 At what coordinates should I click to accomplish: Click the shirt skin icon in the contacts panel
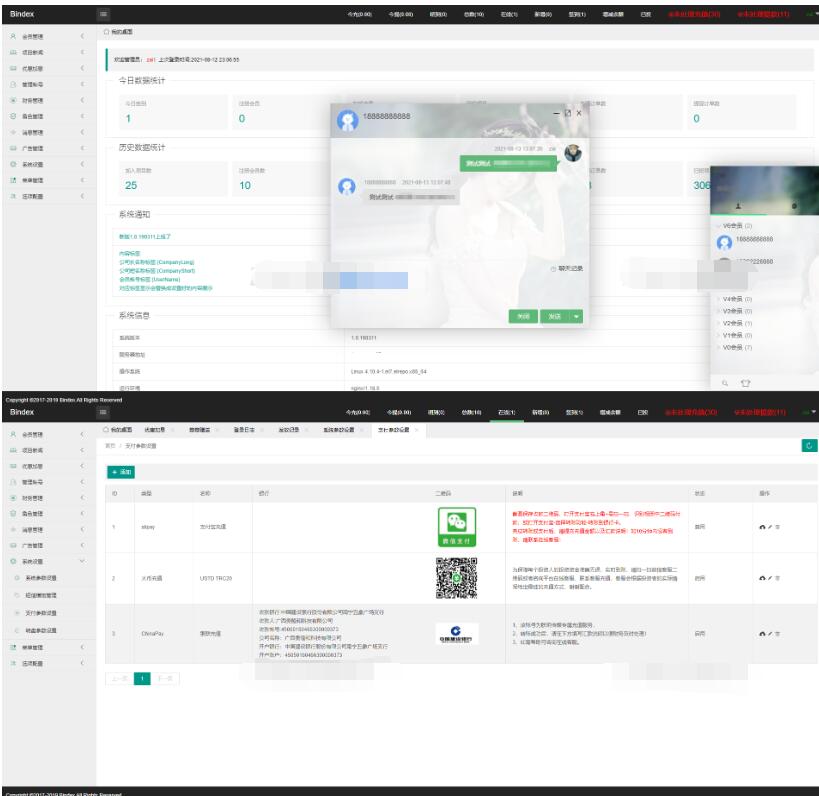[745, 382]
